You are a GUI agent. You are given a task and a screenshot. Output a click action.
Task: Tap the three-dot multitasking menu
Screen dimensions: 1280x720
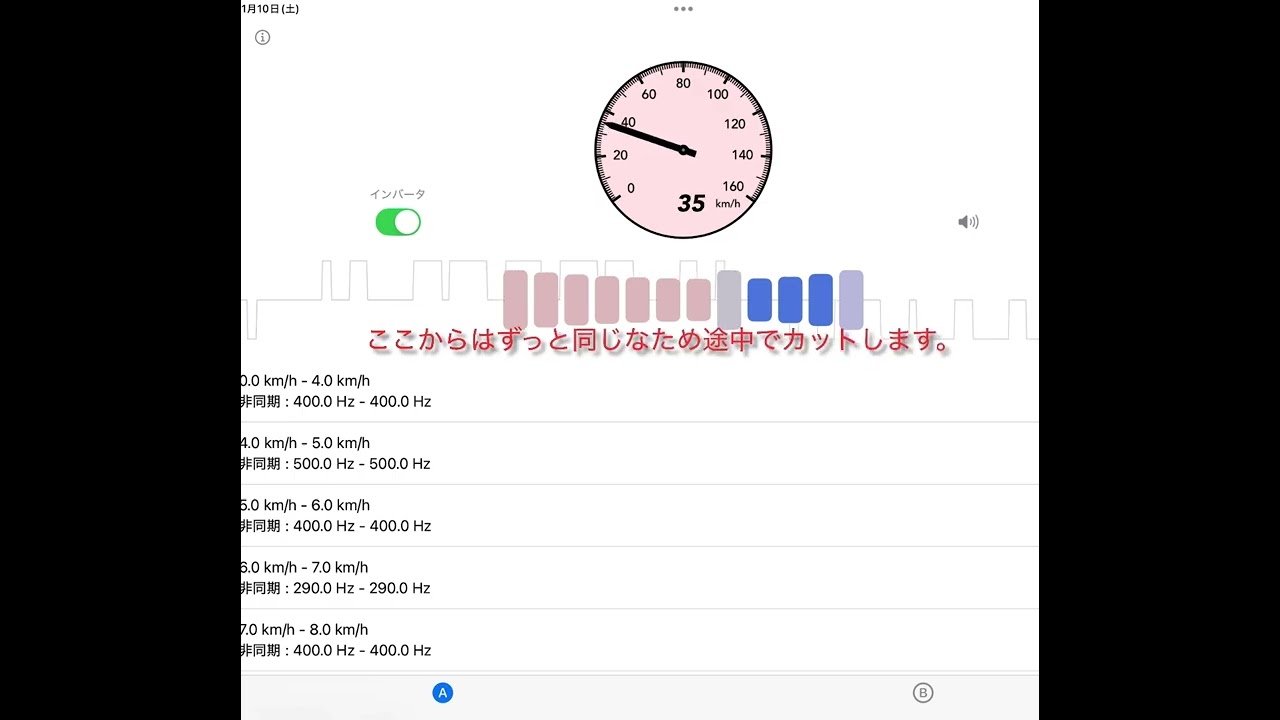click(683, 9)
